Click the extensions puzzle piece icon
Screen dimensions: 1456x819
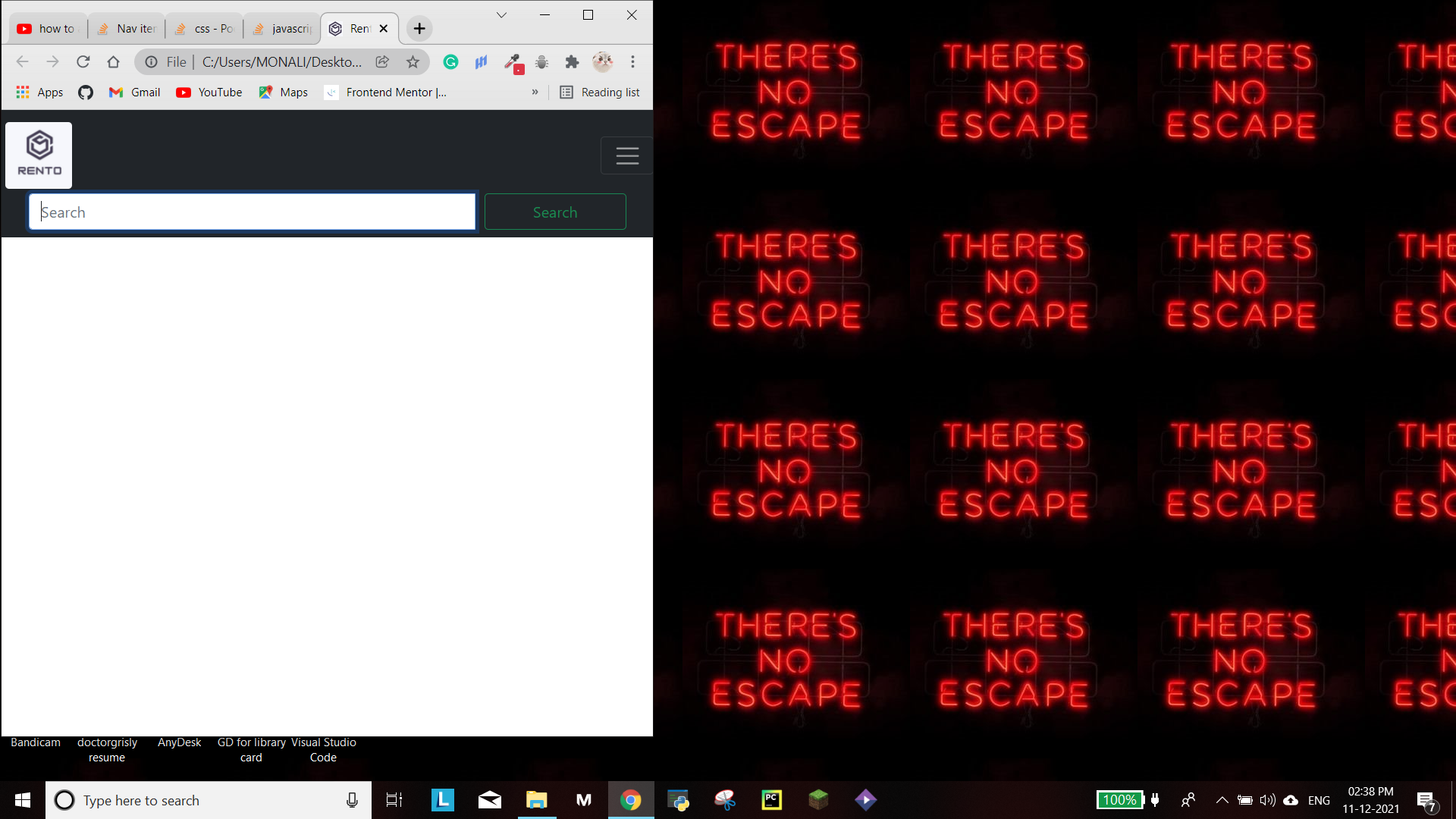coord(572,62)
